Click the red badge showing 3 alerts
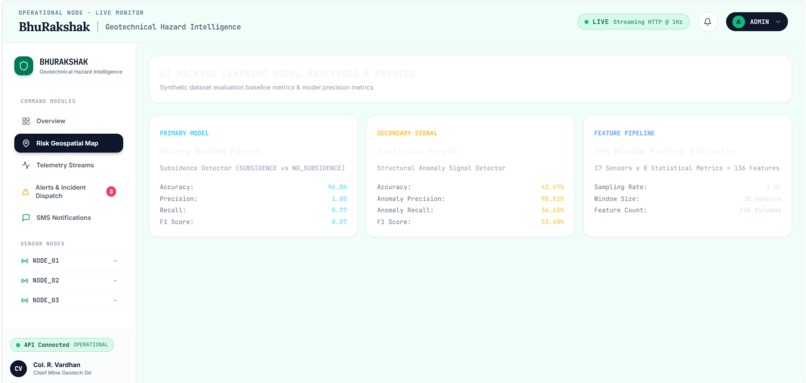The image size is (806, 383). click(111, 191)
